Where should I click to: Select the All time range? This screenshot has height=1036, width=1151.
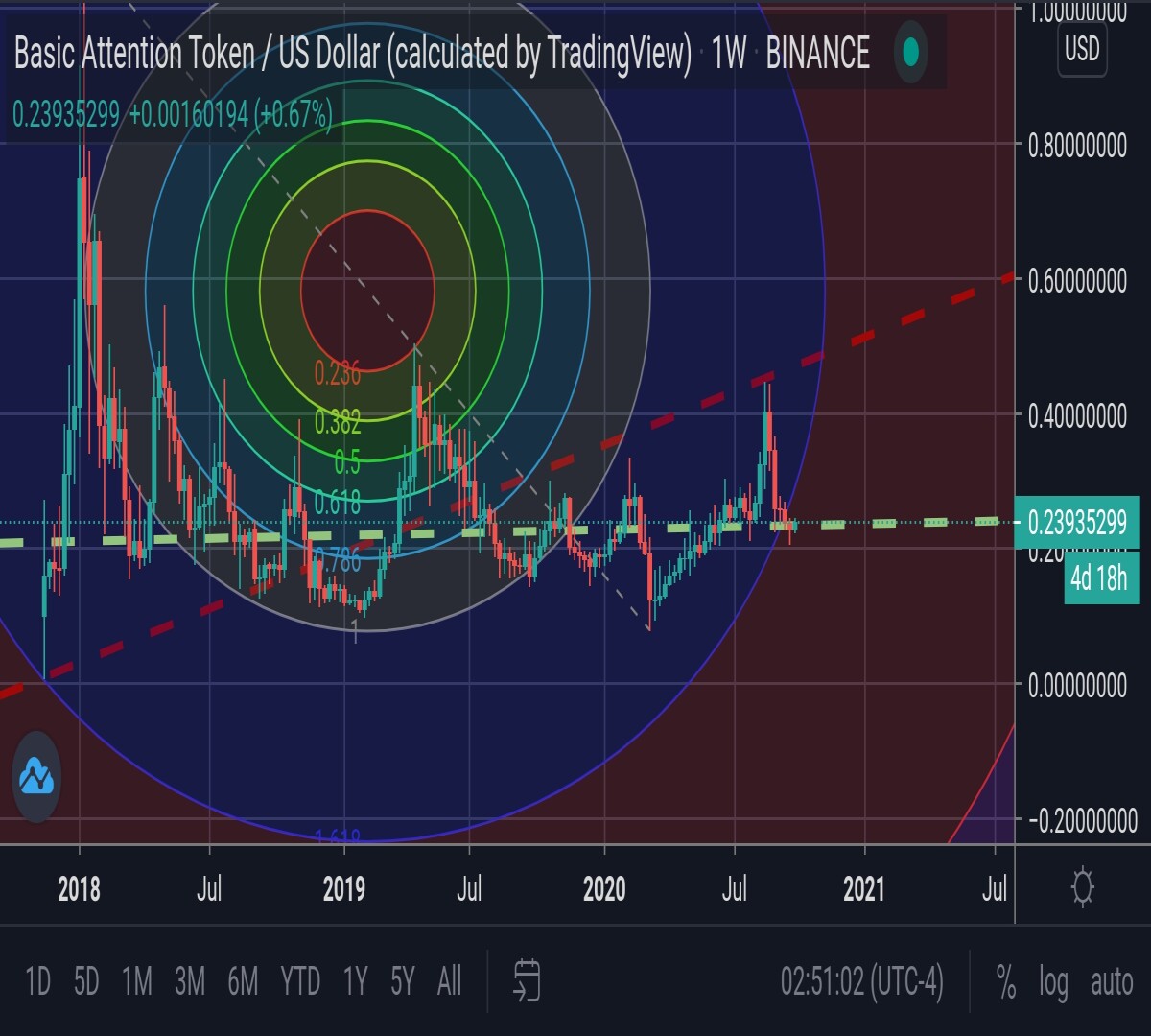tap(449, 981)
